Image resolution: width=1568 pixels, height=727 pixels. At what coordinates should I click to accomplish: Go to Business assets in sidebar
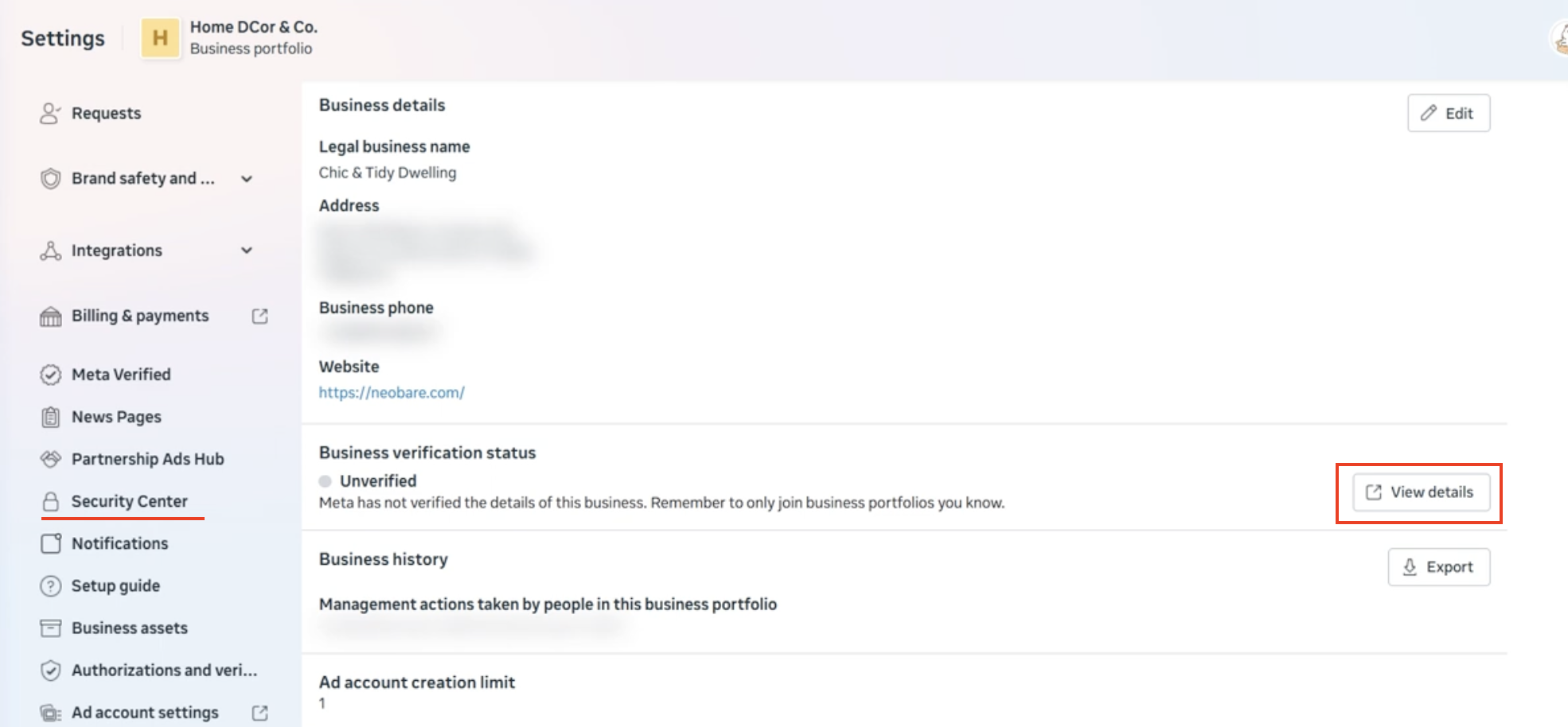[129, 628]
